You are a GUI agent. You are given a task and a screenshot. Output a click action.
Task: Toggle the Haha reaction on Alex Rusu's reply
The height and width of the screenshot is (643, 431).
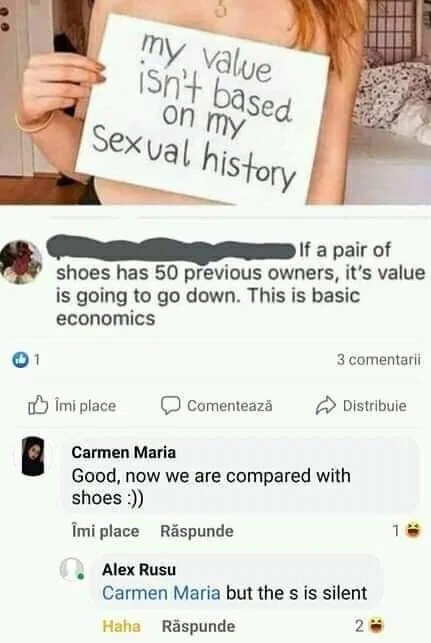pos(121,626)
